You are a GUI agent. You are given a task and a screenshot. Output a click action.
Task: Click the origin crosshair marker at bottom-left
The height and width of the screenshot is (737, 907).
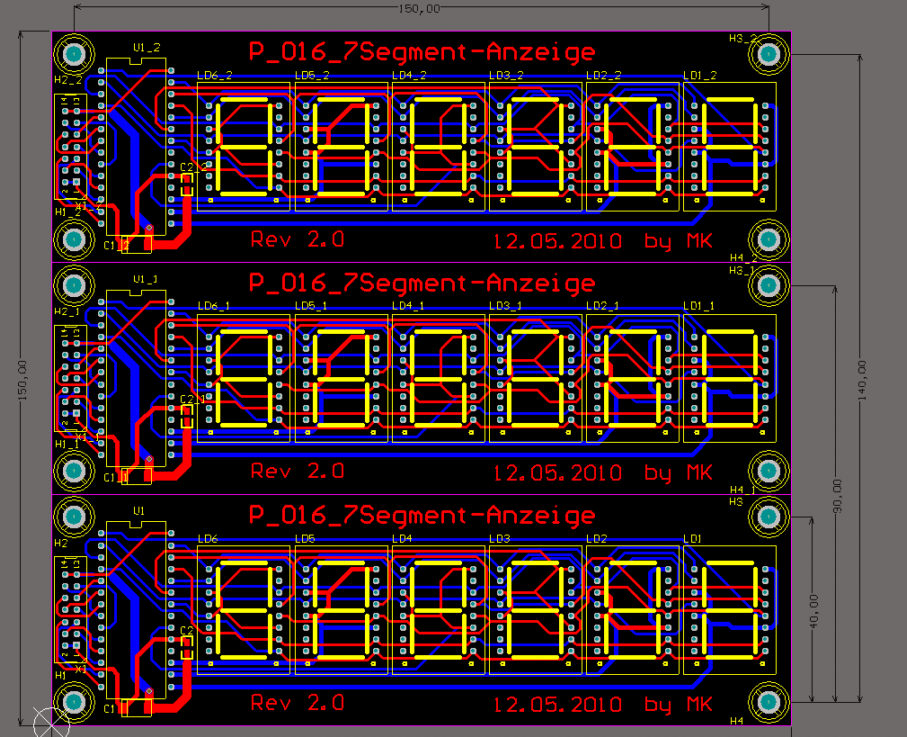pos(49,722)
